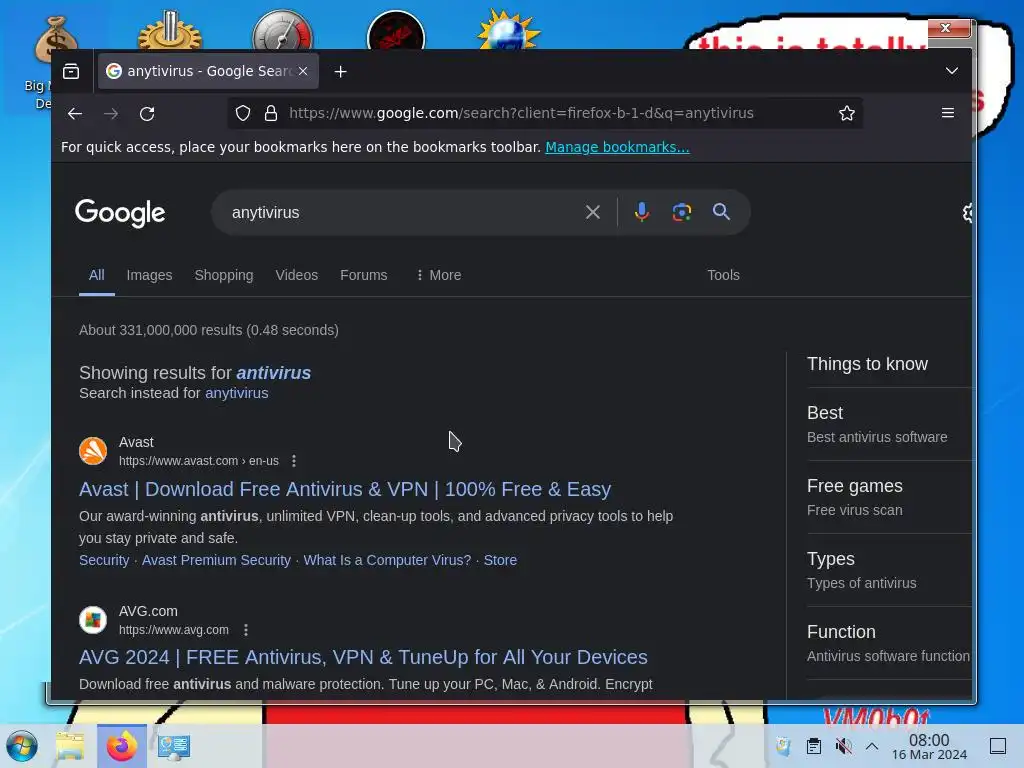This screenshot has height=768, width=1024.
Task: Expand the hidden tray icons arrow
Action: 872,746
